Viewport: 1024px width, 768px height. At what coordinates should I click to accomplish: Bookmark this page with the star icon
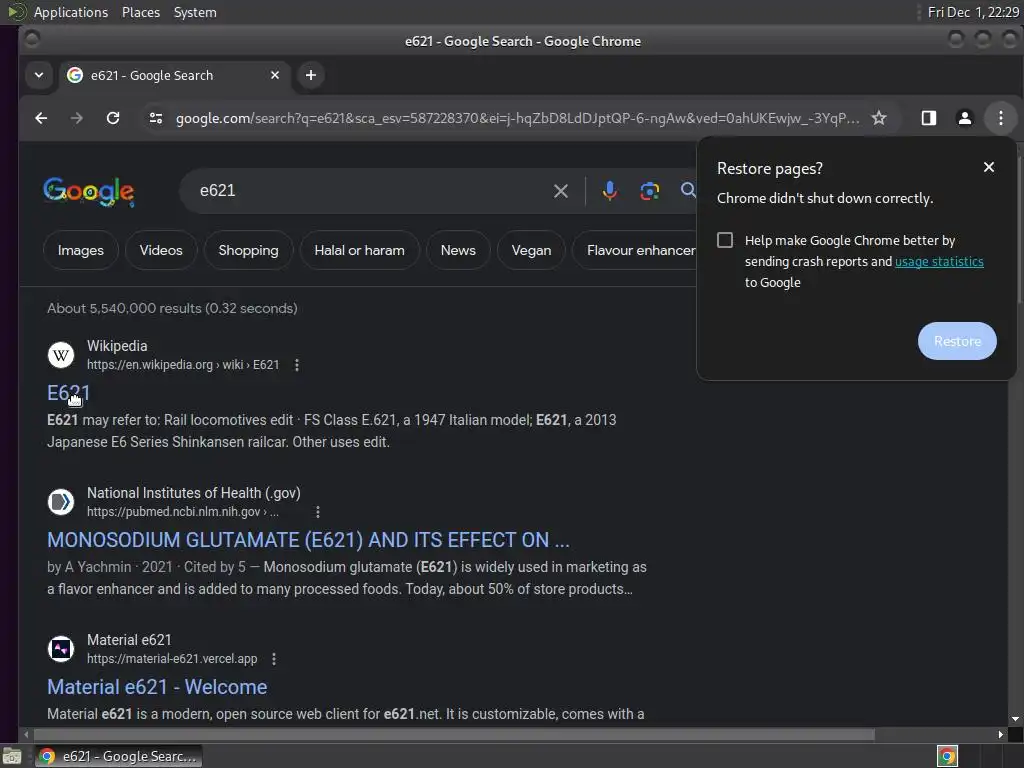tap(879, 118)
